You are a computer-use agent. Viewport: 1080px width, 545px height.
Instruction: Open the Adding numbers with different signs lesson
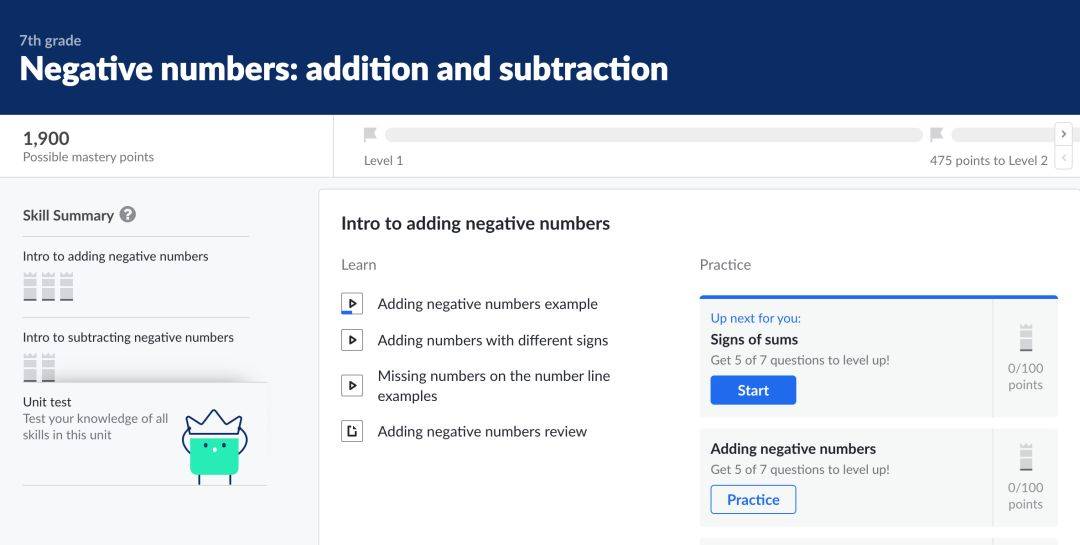pyautogui.click(x=492, y=340)
